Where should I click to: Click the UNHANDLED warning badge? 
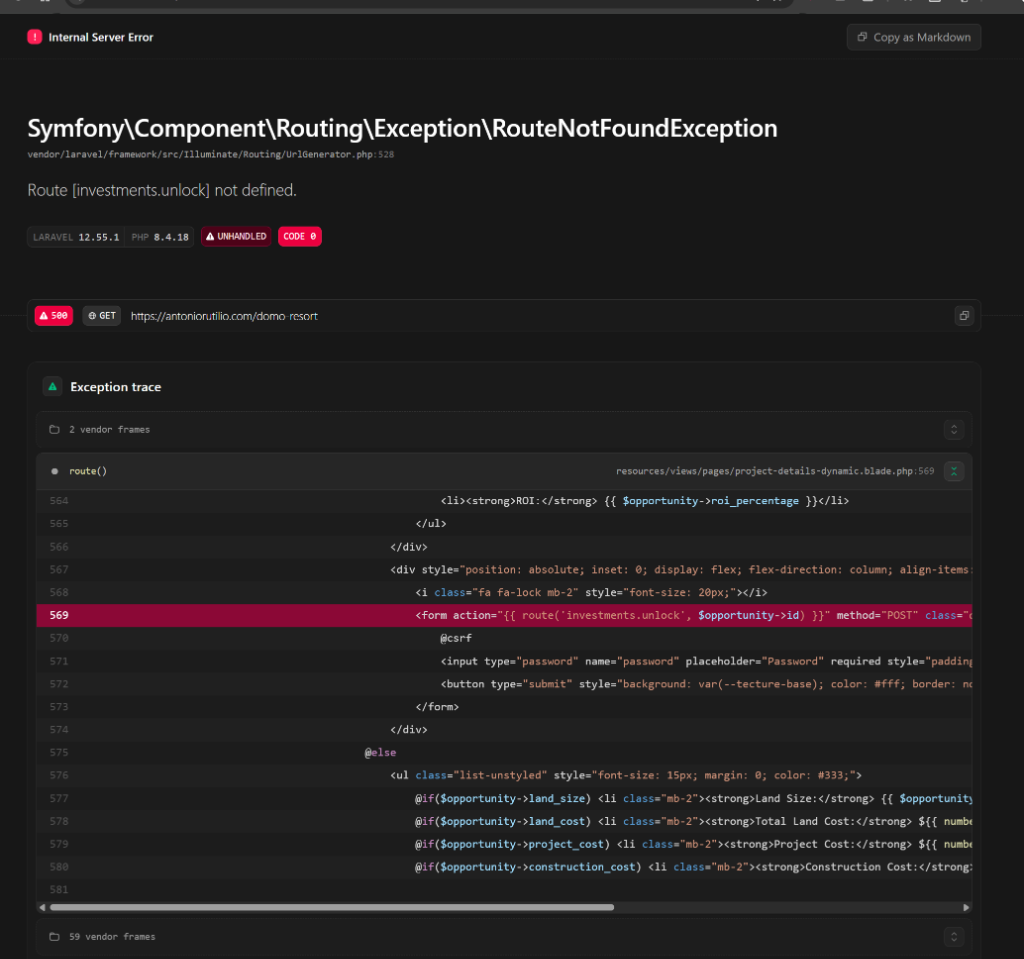pyautogui.click(x=236, y=237)
